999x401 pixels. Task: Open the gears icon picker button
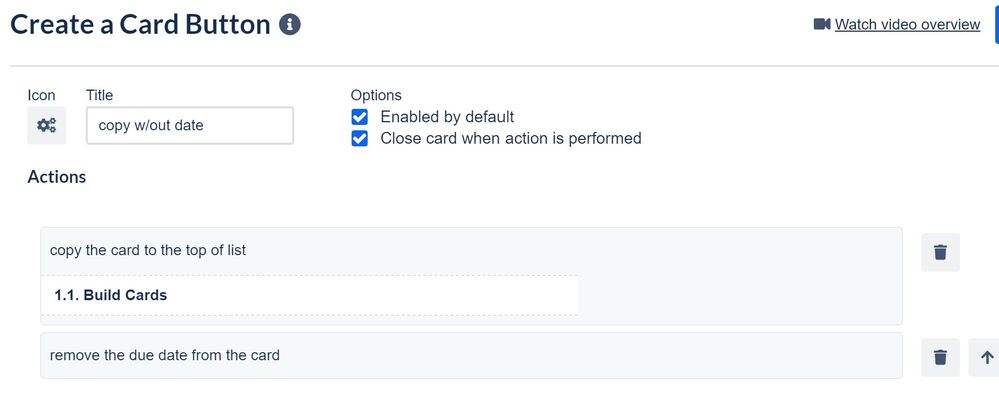(47, 126)
